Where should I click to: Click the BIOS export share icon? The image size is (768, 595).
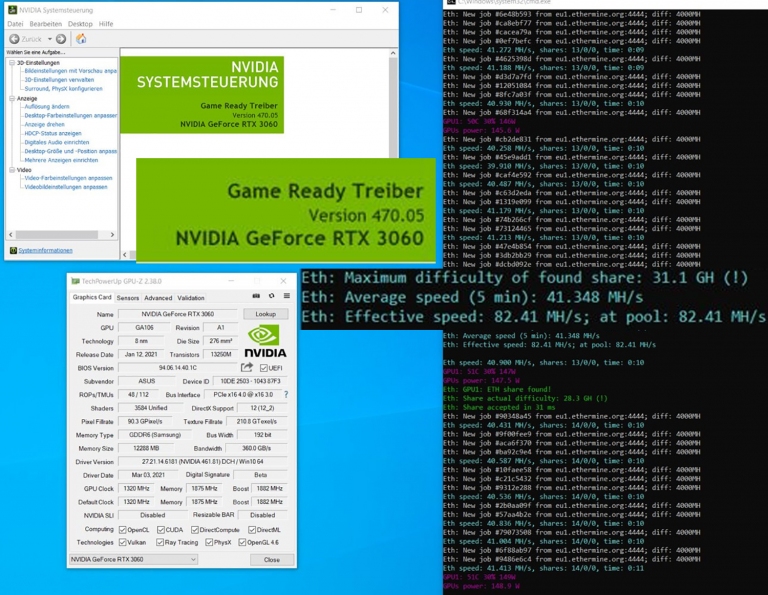(247, 367)
